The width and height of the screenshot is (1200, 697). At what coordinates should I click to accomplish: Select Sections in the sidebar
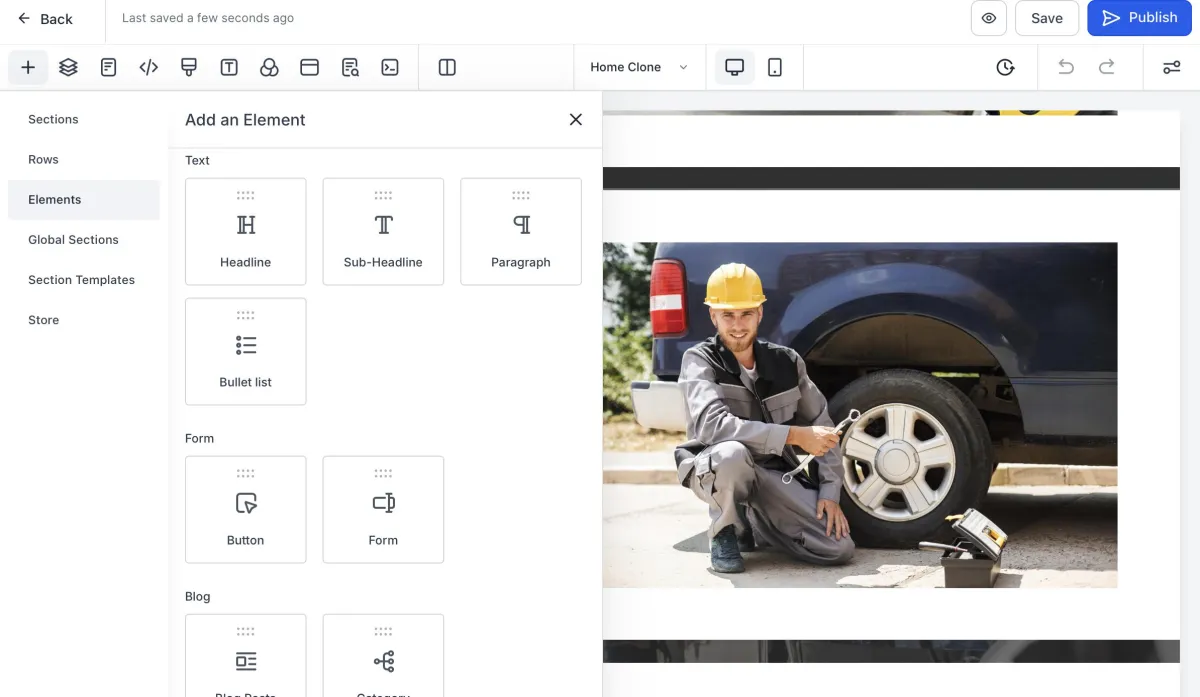[84, 119]
